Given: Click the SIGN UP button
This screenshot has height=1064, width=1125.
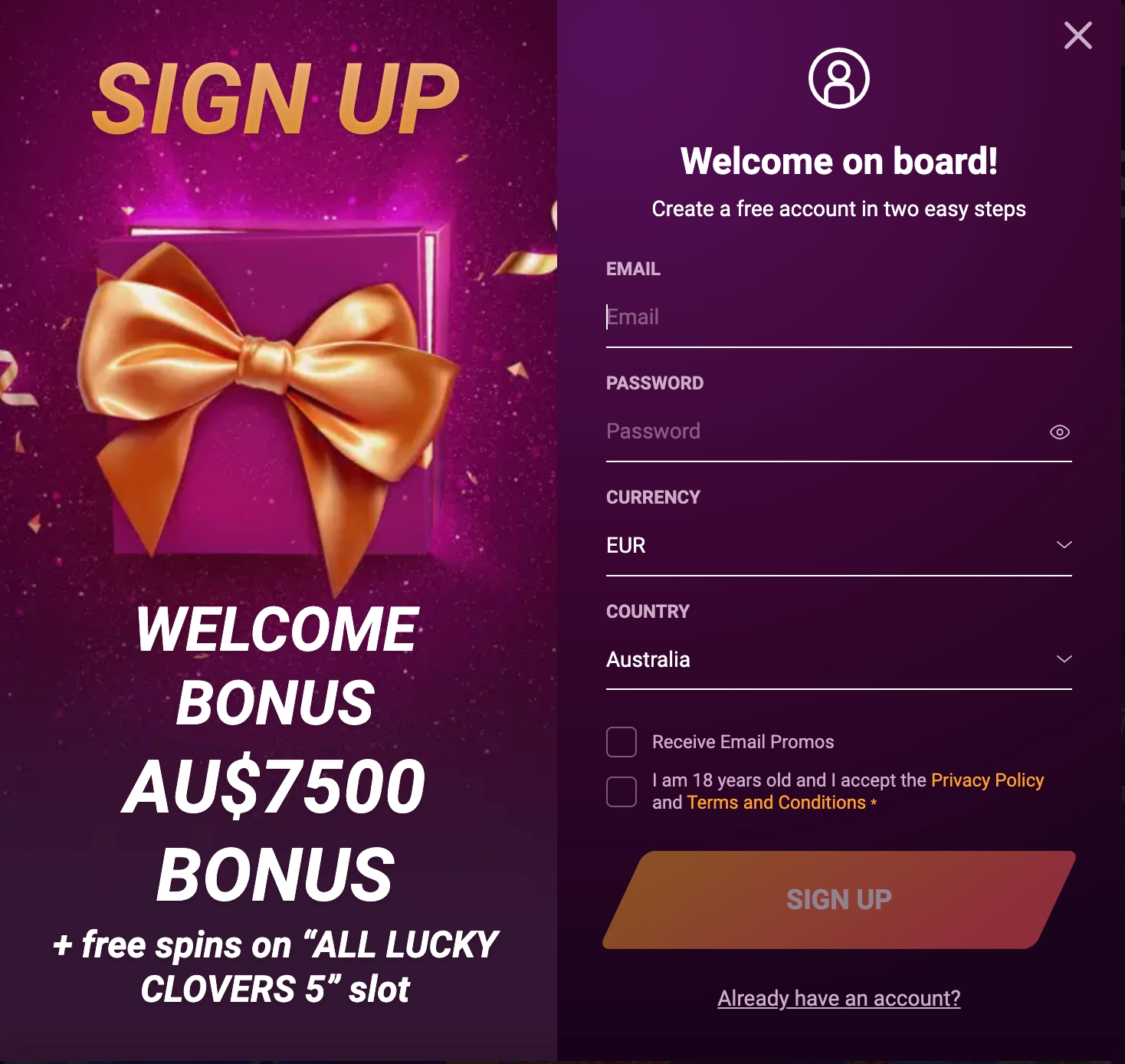Looking at the screenshot, I should click(839, 900).
